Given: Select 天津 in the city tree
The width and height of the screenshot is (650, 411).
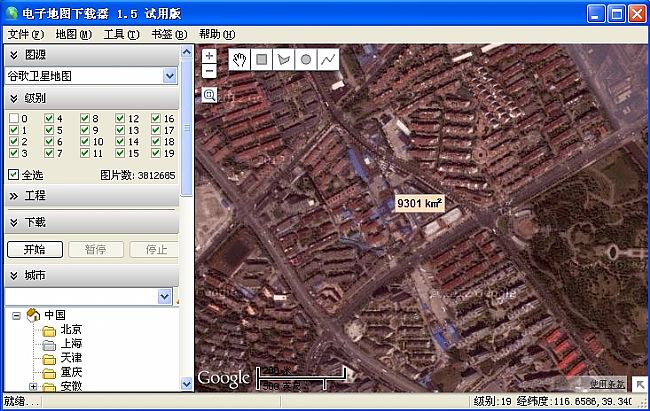Looking at the screenshot, I should [x=71, y=358].
